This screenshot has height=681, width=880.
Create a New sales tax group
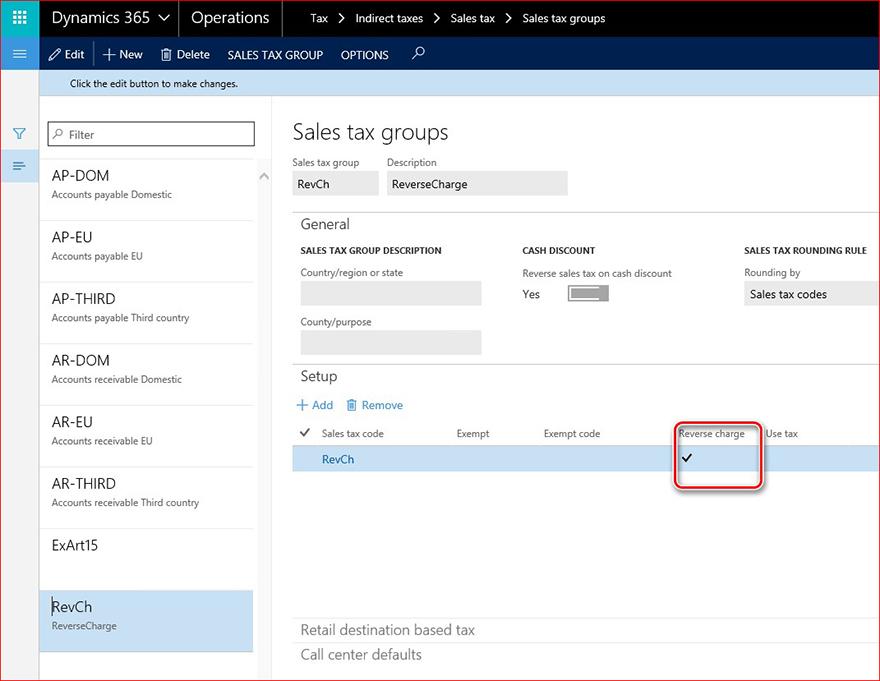click(x=123, y=54)
